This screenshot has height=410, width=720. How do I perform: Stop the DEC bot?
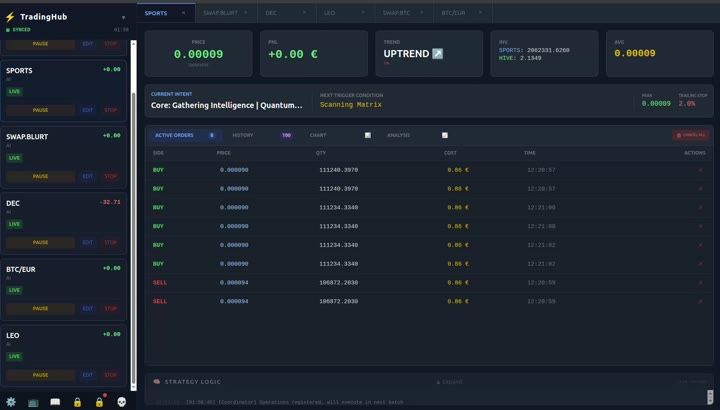pos(111,242)
